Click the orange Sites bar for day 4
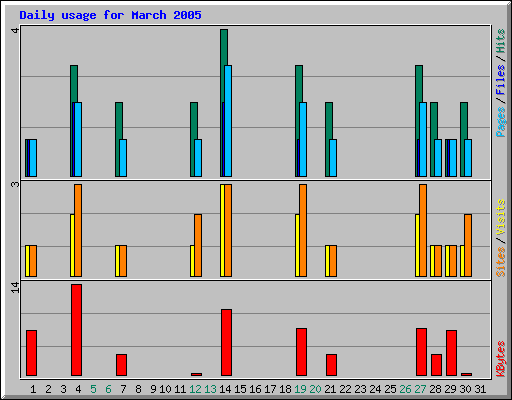The height and width of the screenshot is (400, 512). (78, 230)
